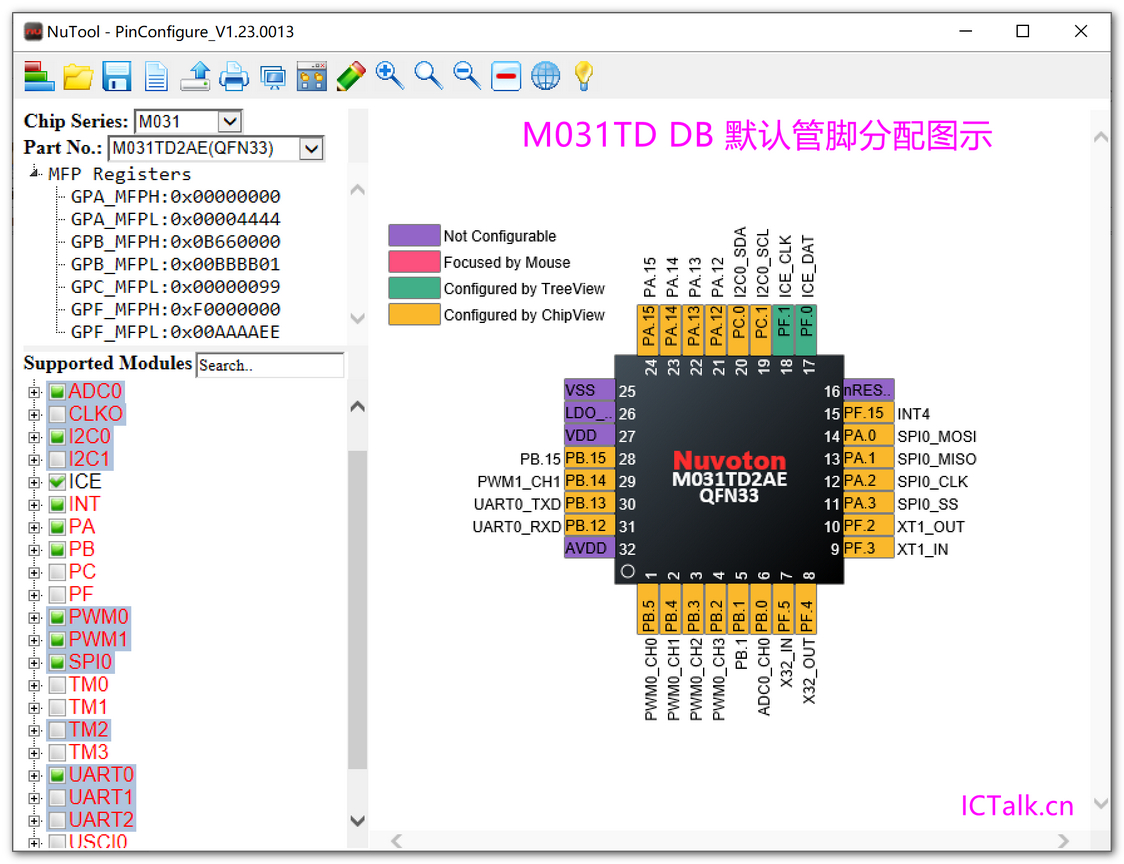Click the zoom in magnifier icon
This screenshot has width=1124, height=864.
[390, 75]
